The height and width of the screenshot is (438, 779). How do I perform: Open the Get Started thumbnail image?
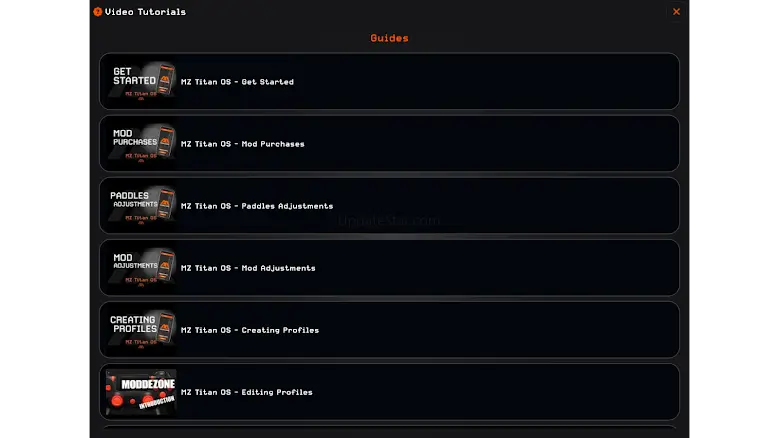click(x=142, y=81)
